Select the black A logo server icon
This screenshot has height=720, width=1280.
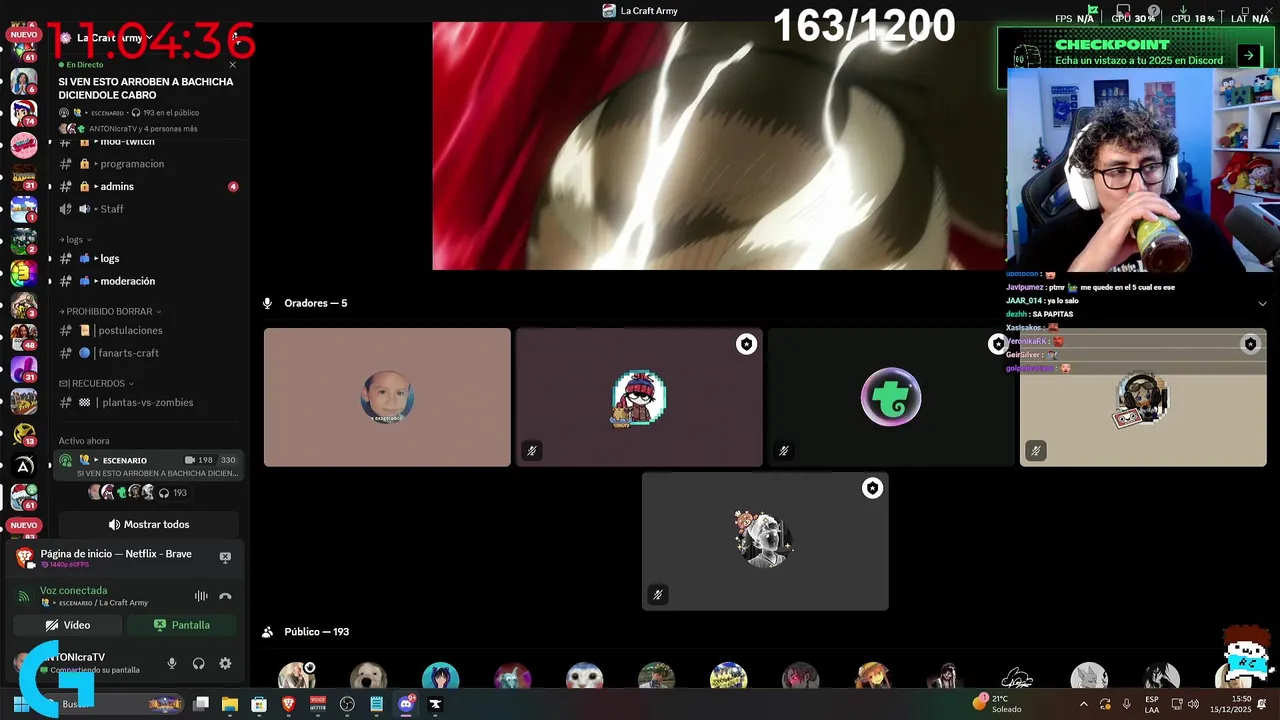(x=23, y=465)
